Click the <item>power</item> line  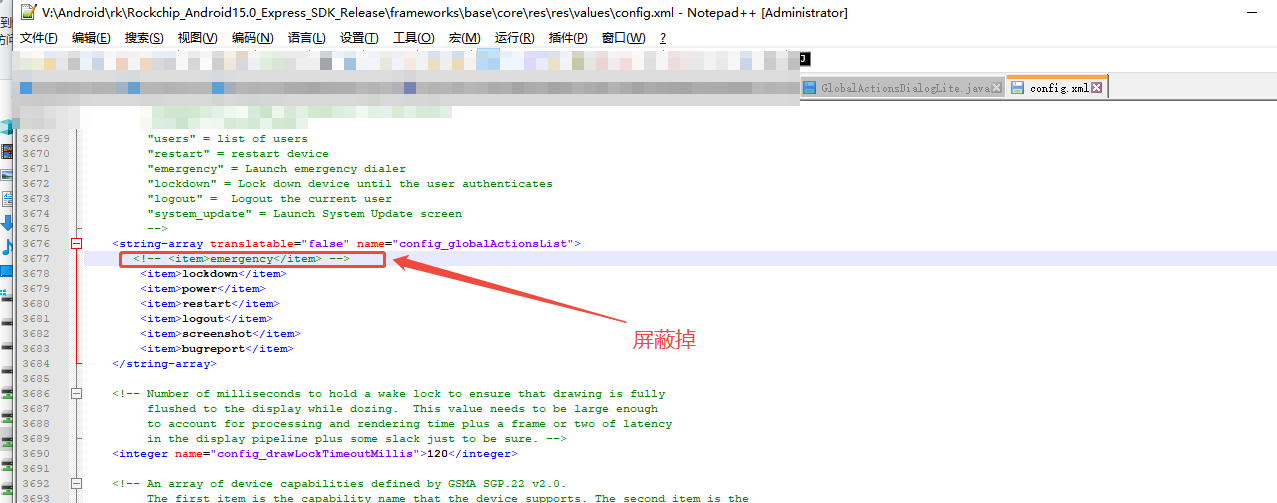(203, 289)
